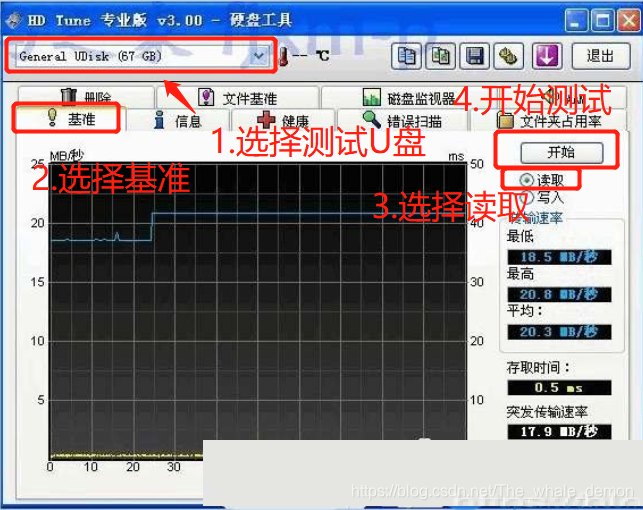The image size is (643, 510).
Task: Click the 平均 average label
Action: click(525, 310)
